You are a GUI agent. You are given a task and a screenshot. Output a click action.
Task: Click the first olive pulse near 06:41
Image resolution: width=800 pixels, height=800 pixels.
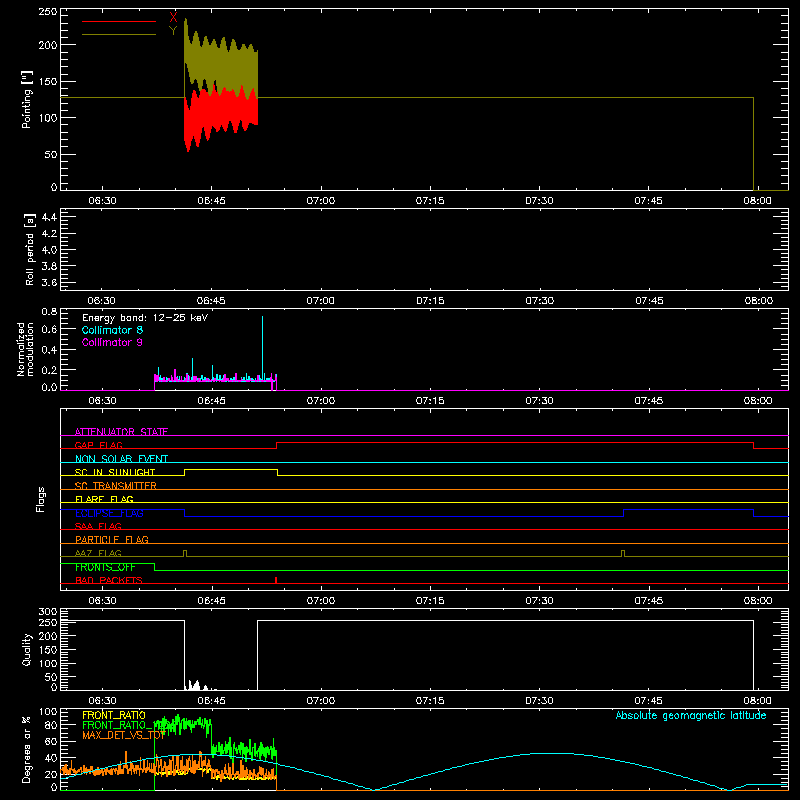coord(185,553)
